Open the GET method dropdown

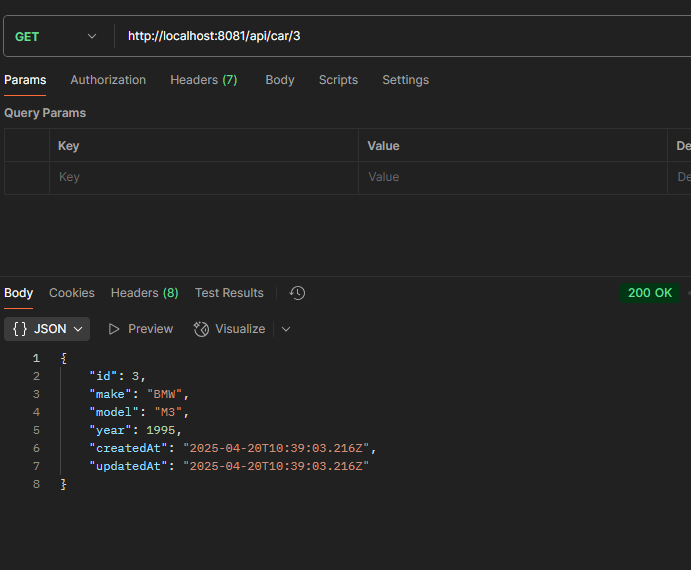point(56,37)
